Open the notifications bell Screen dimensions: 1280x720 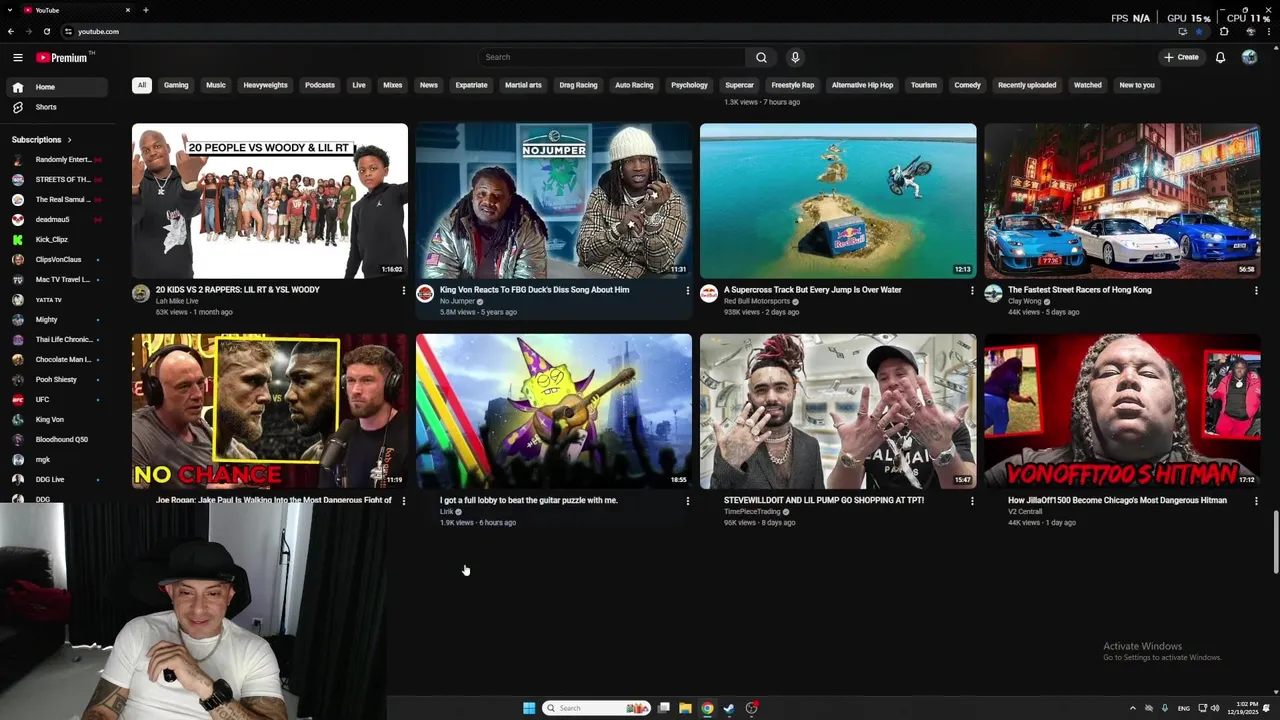tap(1220, 57)
